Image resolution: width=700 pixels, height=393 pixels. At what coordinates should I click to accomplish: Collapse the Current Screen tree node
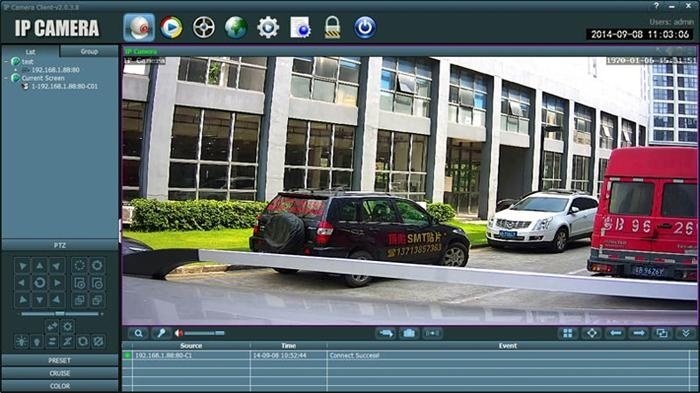[7, 78]
